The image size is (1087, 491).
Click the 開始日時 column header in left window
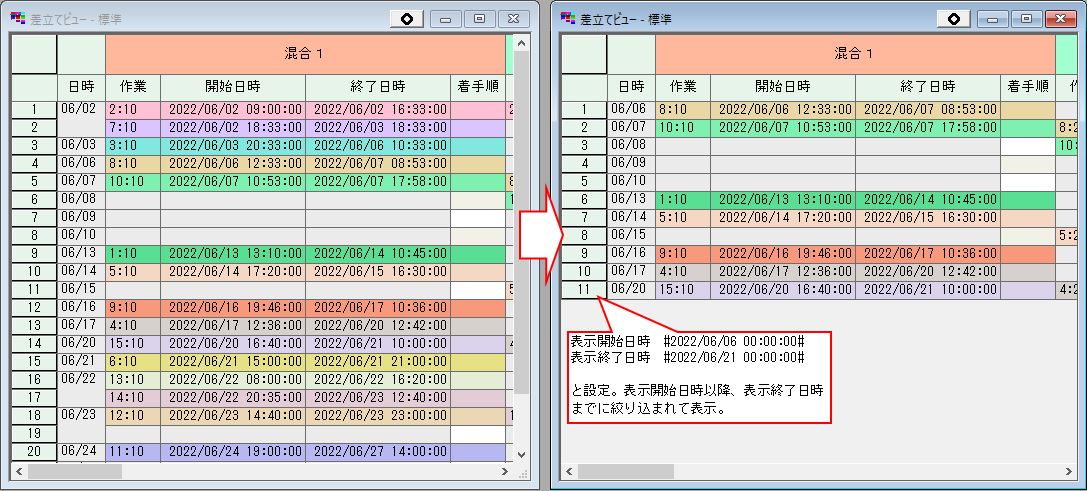(233, 87)
